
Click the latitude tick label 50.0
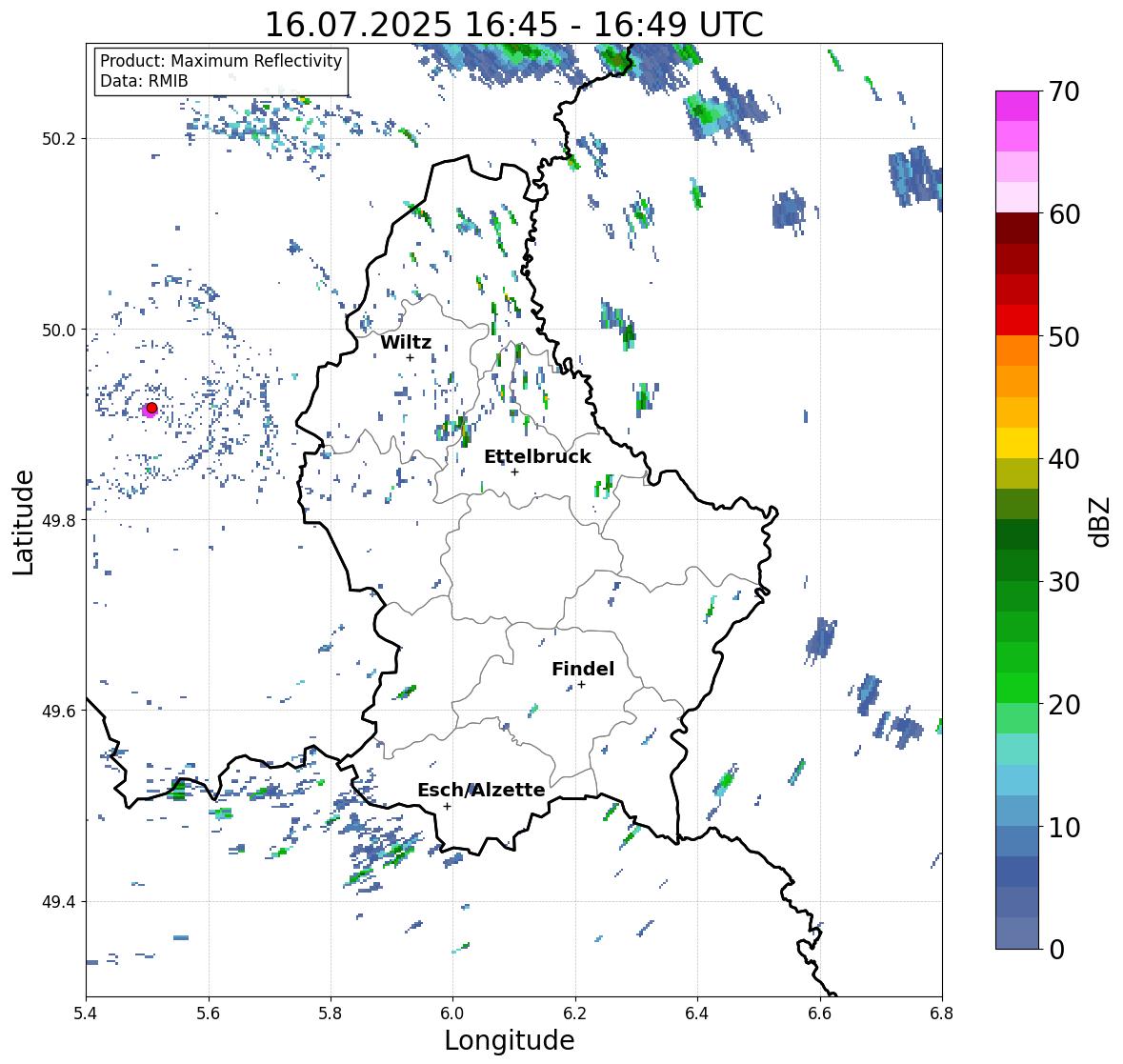click(x=59, y=331)
